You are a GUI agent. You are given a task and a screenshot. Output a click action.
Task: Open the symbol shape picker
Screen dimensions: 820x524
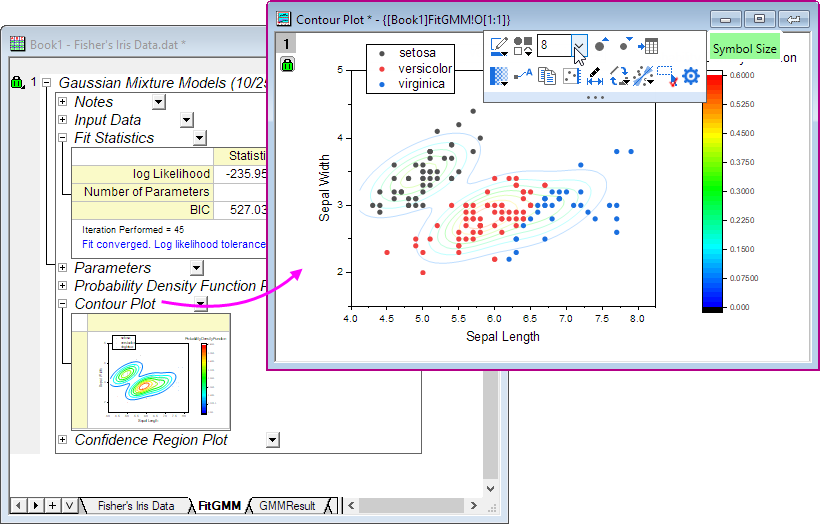click(523, 46)
